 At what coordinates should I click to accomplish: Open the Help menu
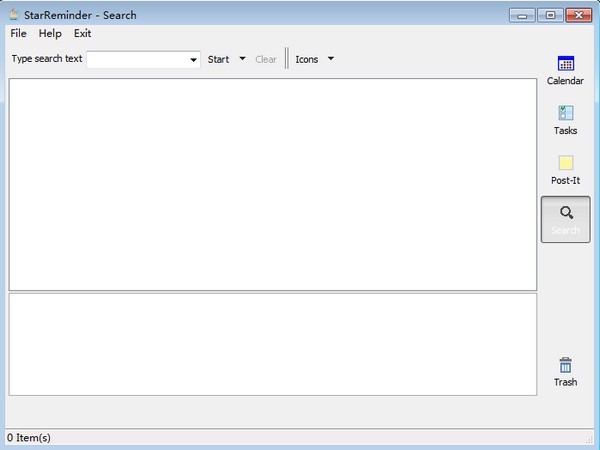coord(50,33)
